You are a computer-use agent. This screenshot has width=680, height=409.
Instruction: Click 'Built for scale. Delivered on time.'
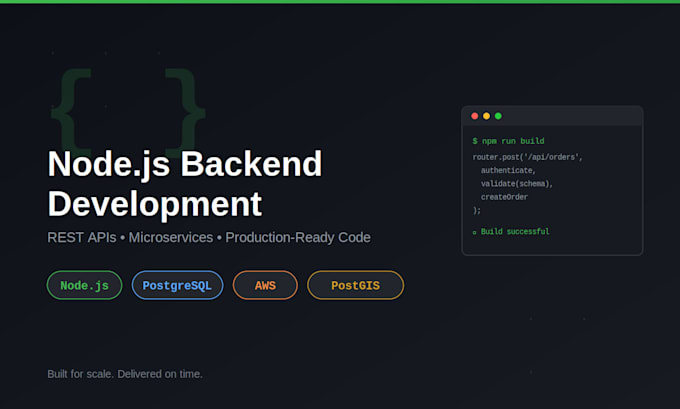click(125, 374)
